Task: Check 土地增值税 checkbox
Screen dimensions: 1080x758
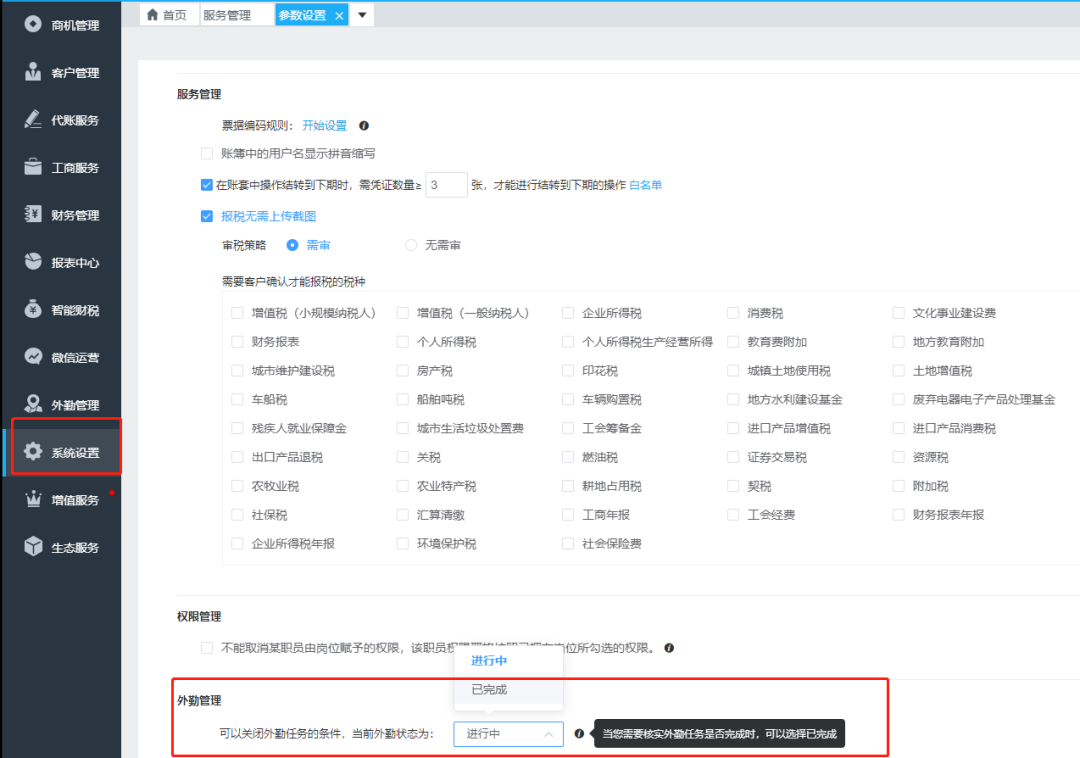Action: coord(899,371)
